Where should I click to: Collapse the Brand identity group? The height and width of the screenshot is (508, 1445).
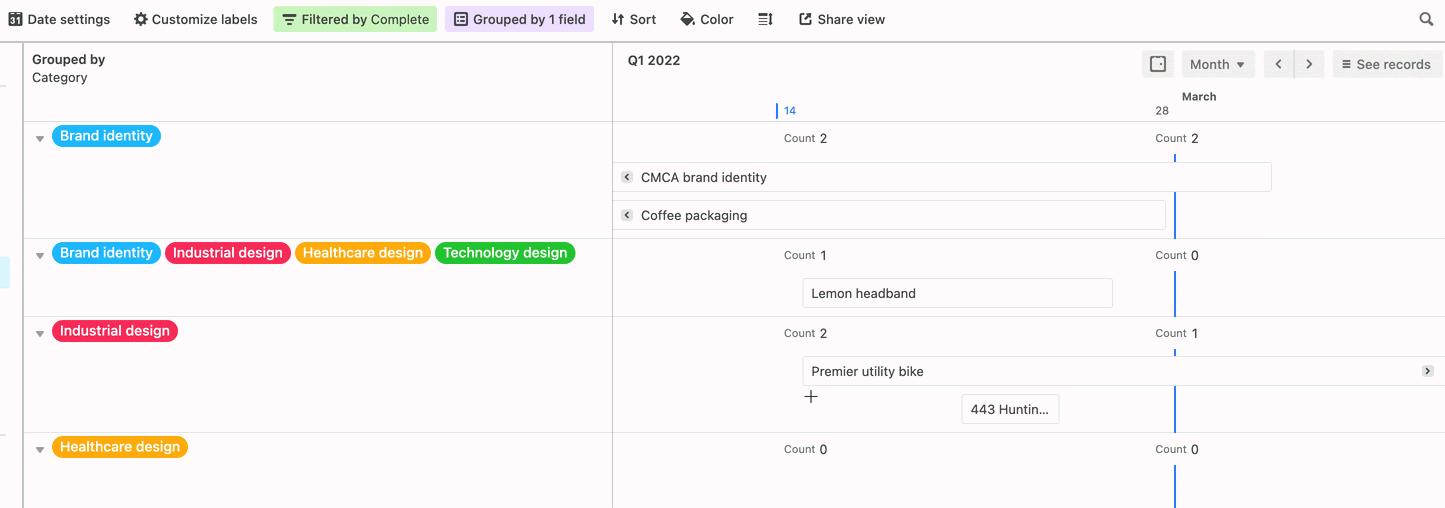(x=40, y=139)
